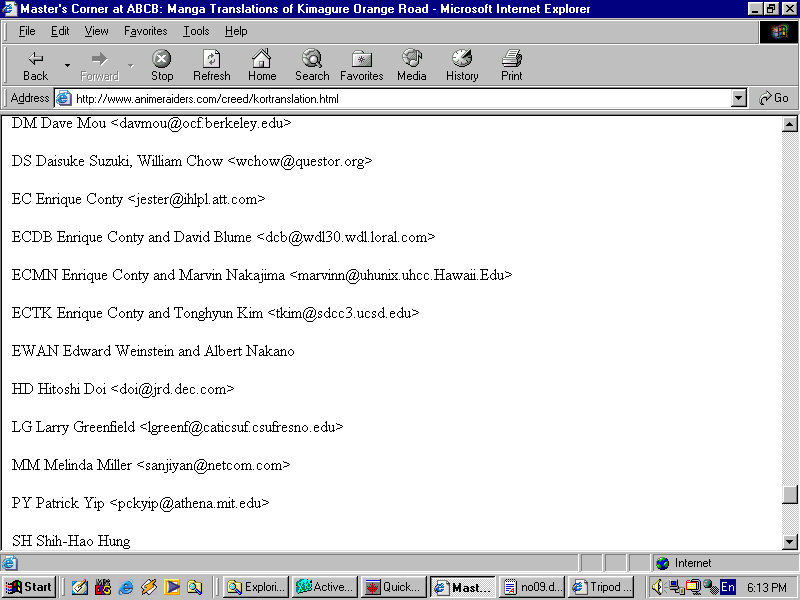800x600 pixels.
Task: Switch to the Explori... taskbar window
Action: (256, 587)
